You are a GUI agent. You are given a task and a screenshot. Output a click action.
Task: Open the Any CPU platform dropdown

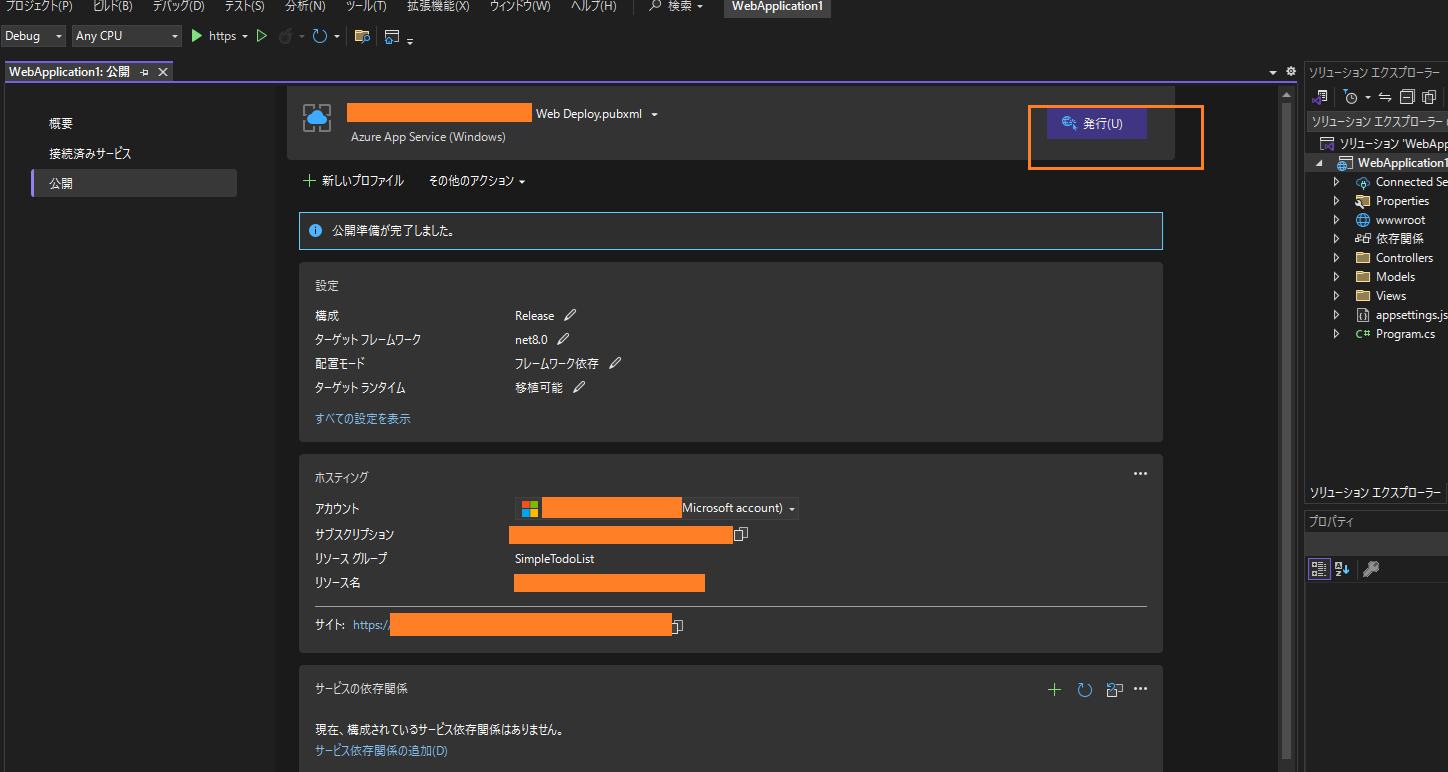pyautogui.click(x=127, y=36)
